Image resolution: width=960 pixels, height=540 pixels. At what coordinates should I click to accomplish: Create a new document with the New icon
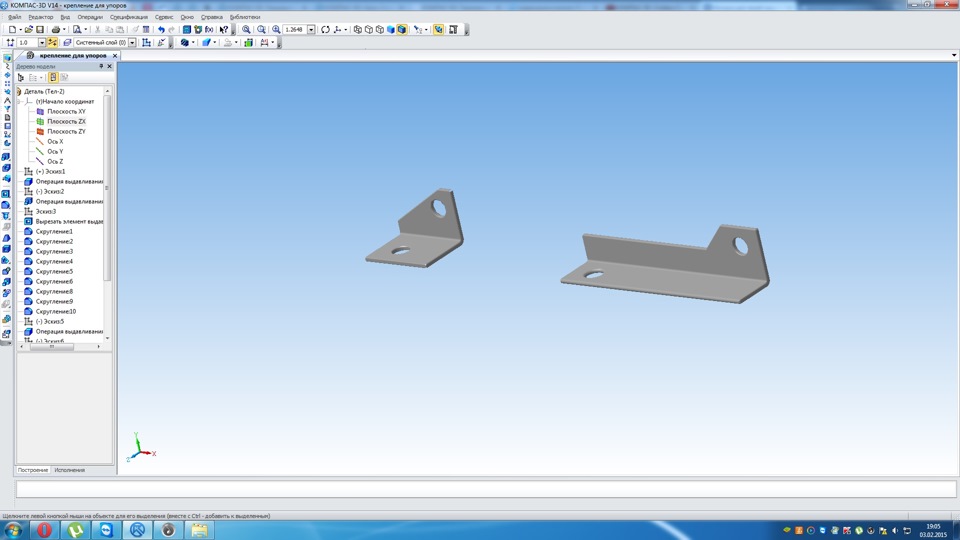[x=12, y=29]
